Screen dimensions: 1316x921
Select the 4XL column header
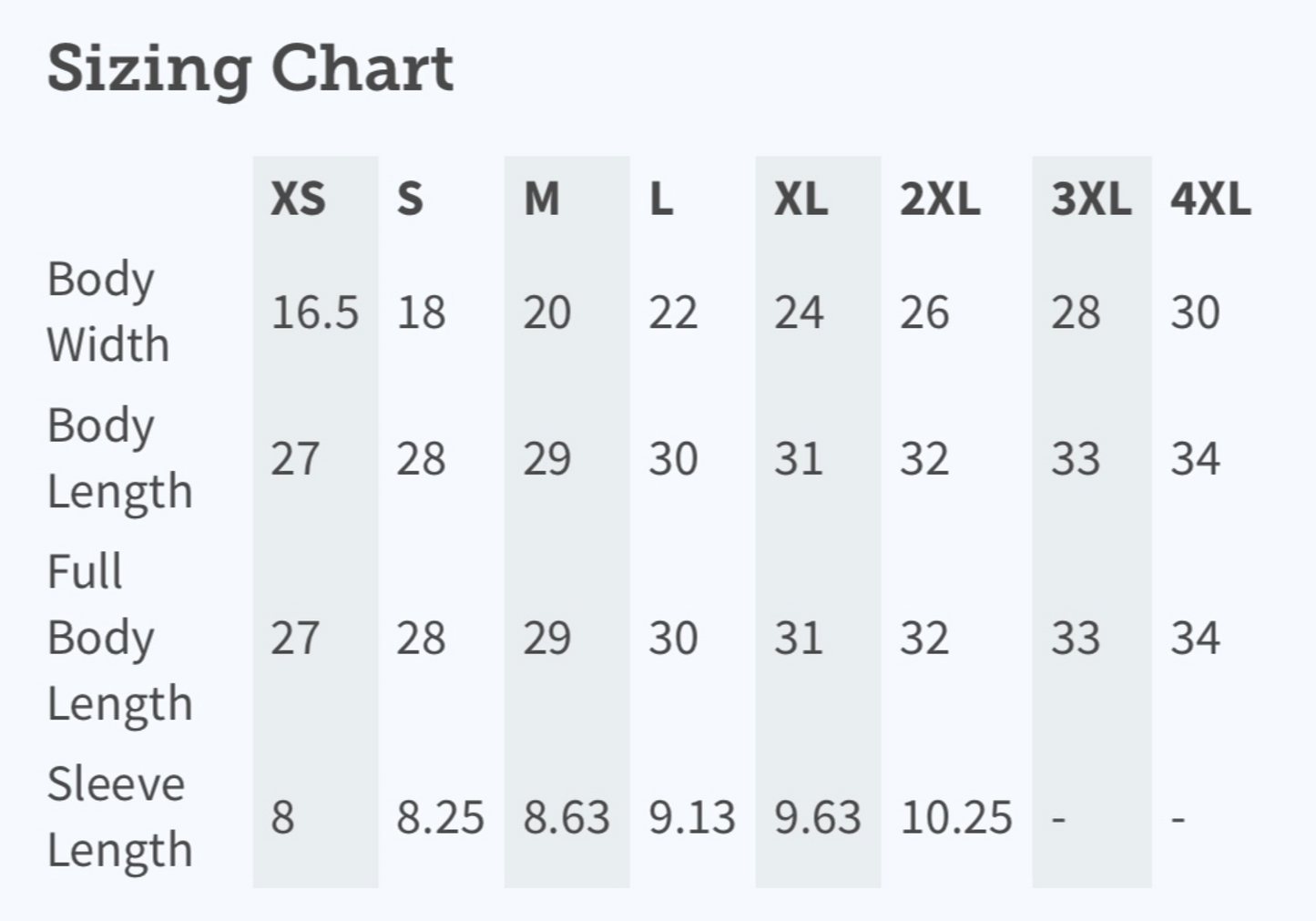pos(1210,199)
